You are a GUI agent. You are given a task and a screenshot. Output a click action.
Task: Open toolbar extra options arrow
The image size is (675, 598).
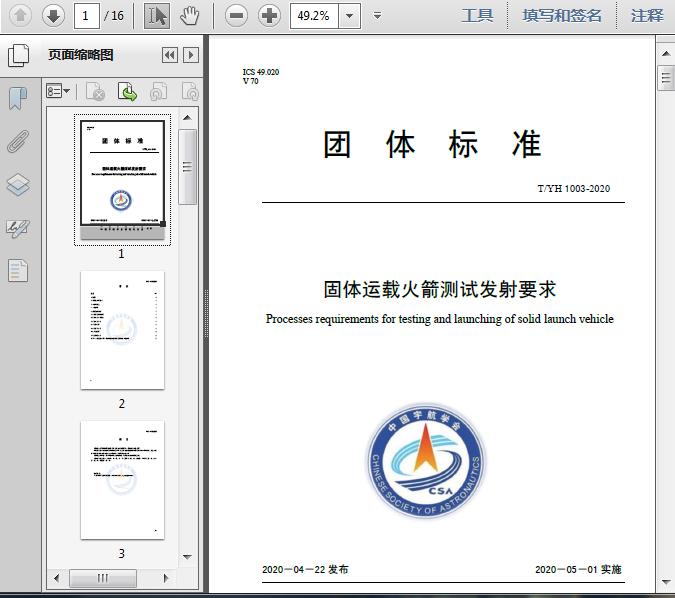377,16
